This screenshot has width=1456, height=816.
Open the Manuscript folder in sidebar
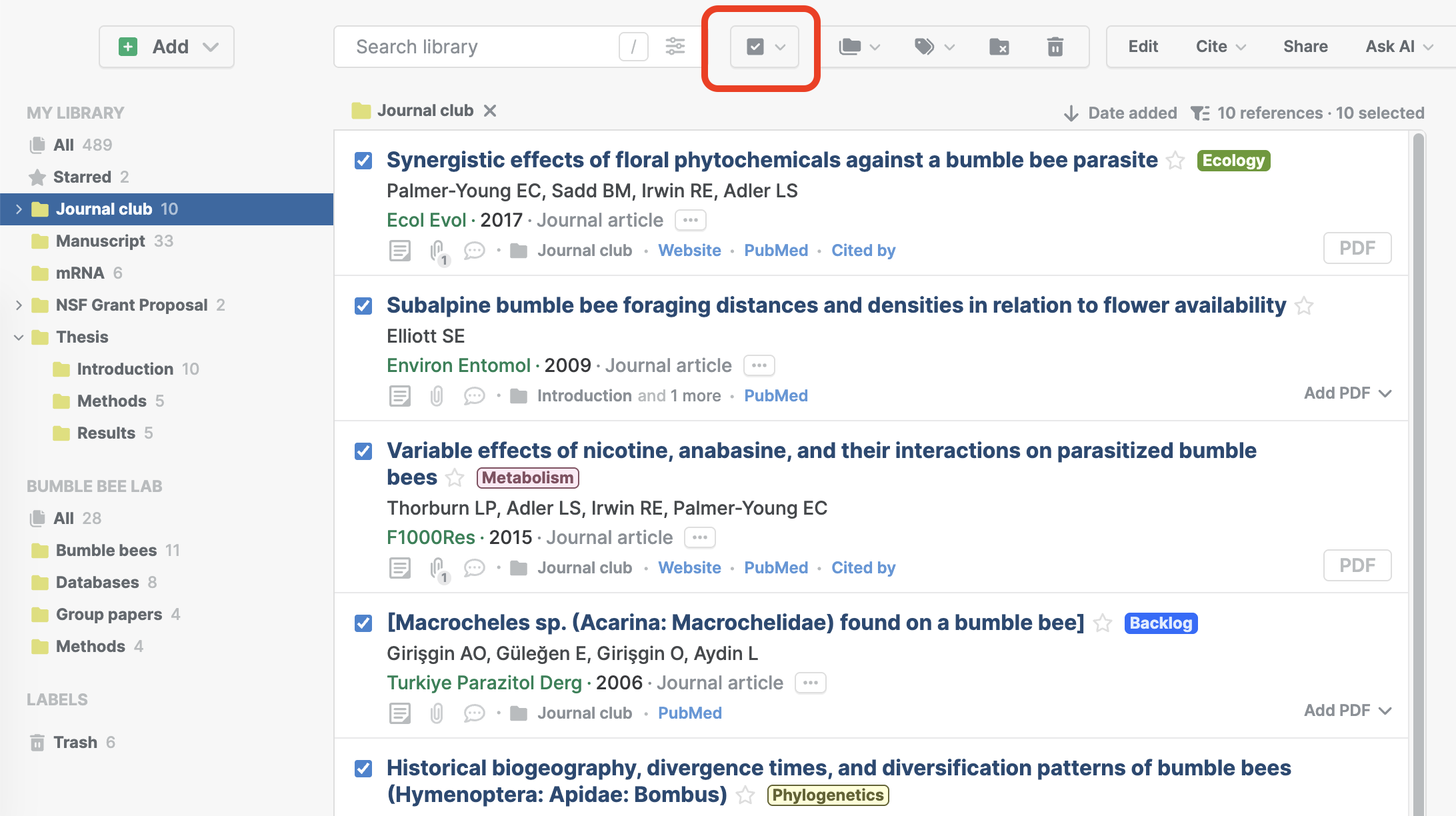[x=101, y=241]
